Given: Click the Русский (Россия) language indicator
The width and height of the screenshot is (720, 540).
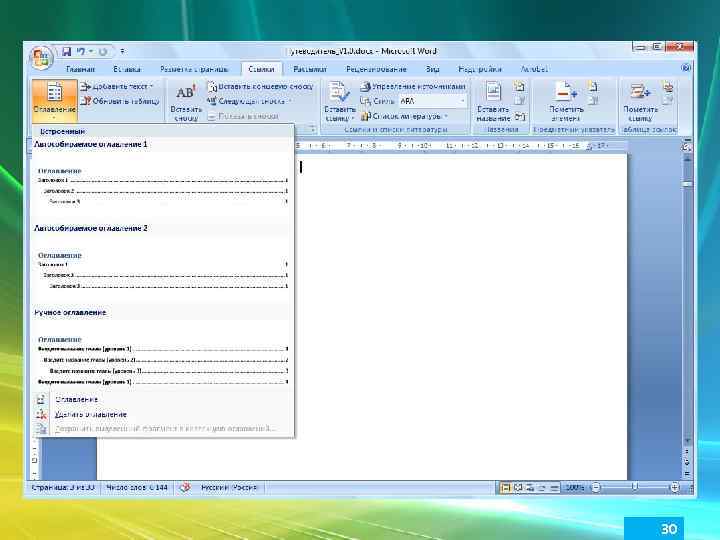Looking at the screenshot, I should (229, 487).
